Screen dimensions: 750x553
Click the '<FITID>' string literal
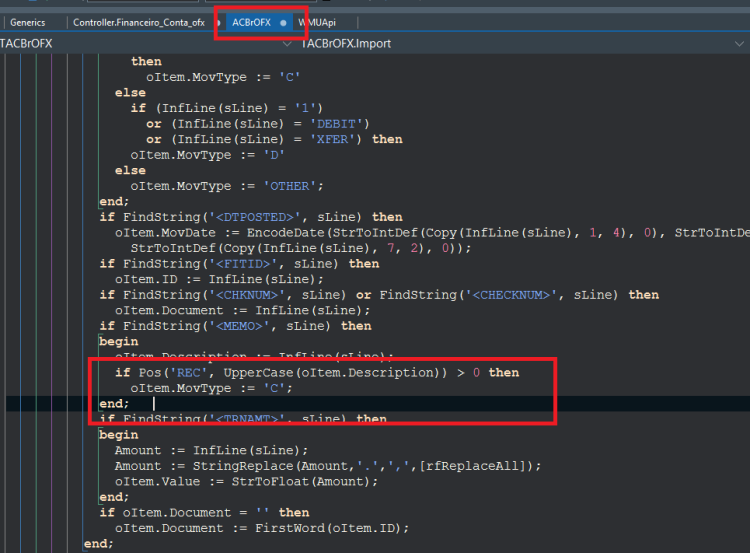pos(243,264)
